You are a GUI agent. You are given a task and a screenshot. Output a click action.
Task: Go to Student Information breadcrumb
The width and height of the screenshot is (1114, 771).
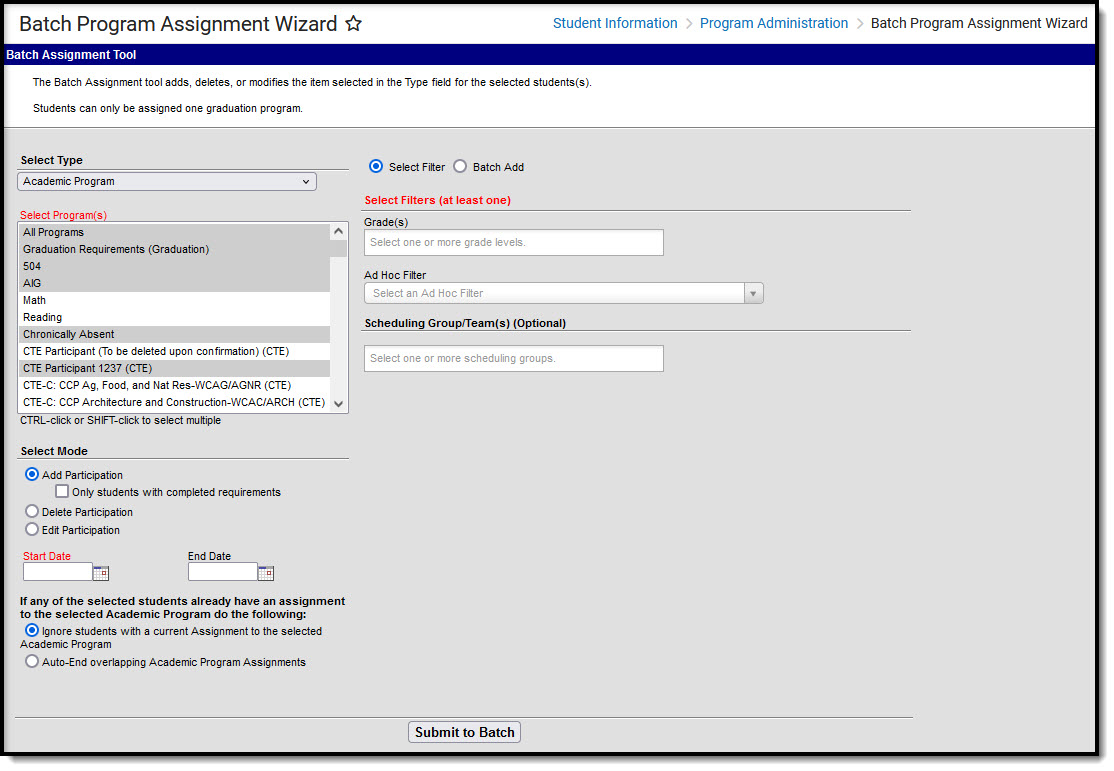point(615,23)
